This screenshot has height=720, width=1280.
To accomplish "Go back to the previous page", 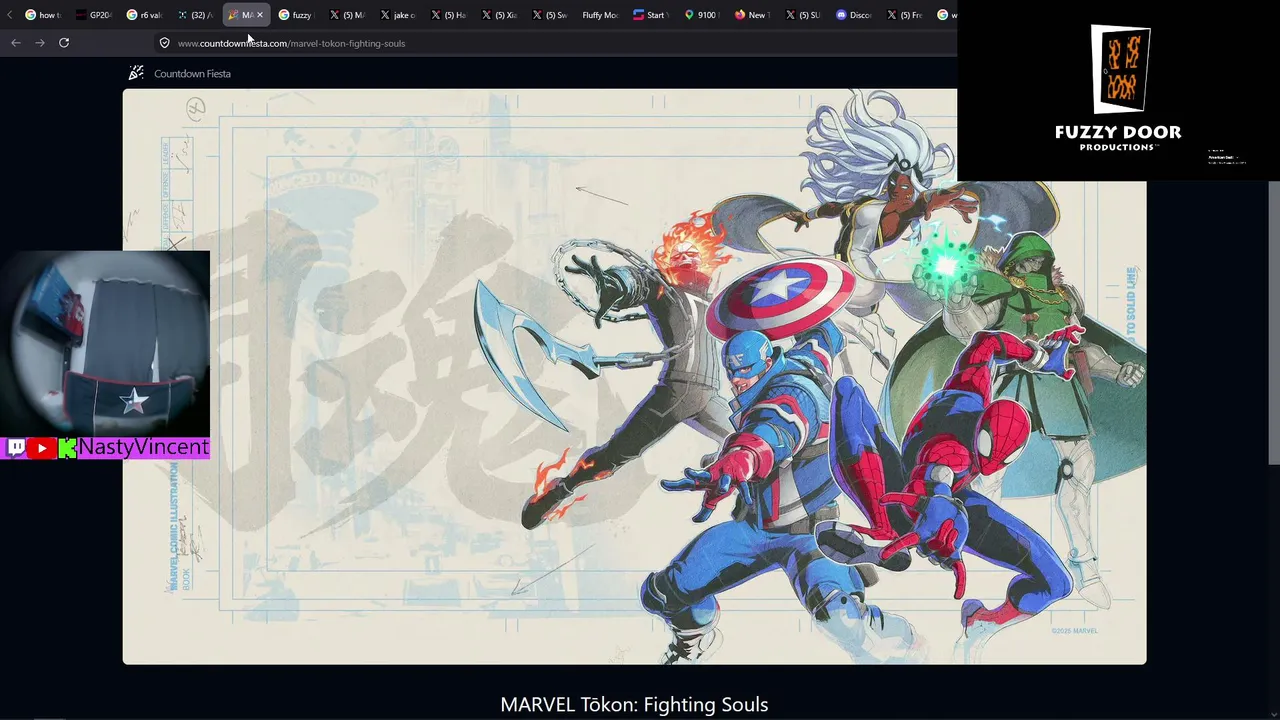I will pos(16,43).
